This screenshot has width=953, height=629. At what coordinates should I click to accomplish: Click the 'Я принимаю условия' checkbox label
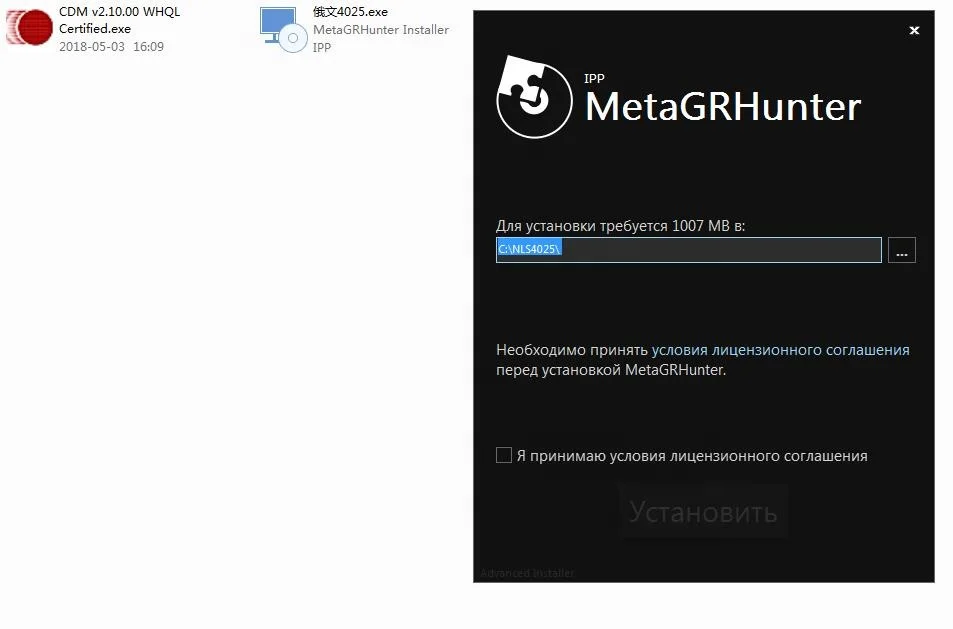coord(692,456)
